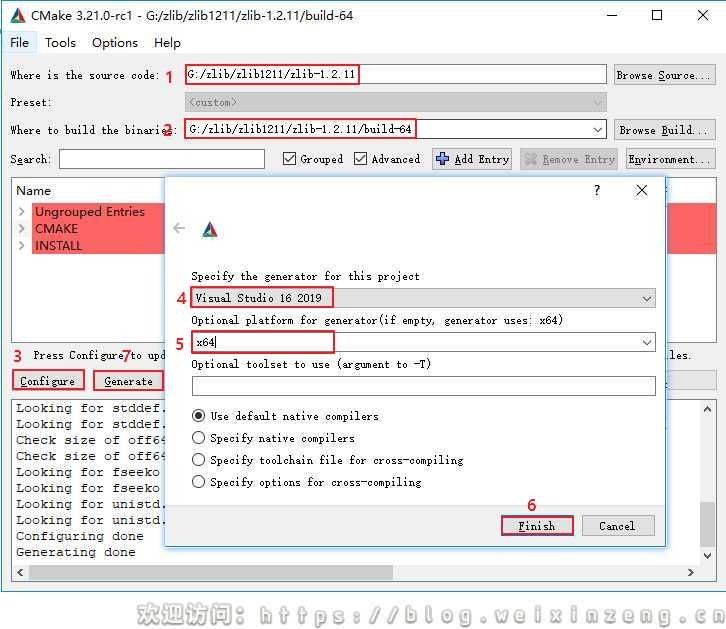The height and width of the screenshot is (629, 726).
Task: Click the back arrow in generator dialog
Action: tap(179, 228)
